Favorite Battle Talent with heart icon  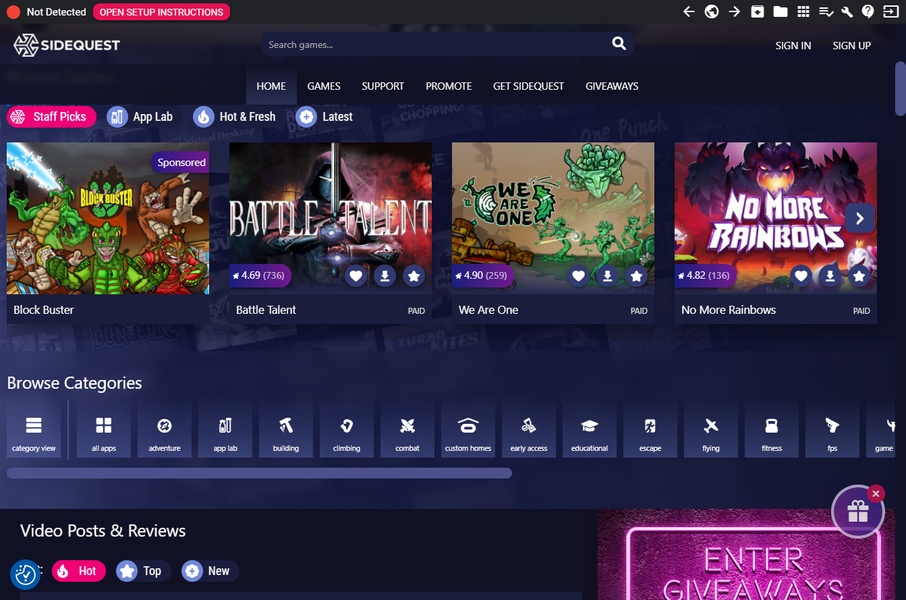(x=356, y=276)
